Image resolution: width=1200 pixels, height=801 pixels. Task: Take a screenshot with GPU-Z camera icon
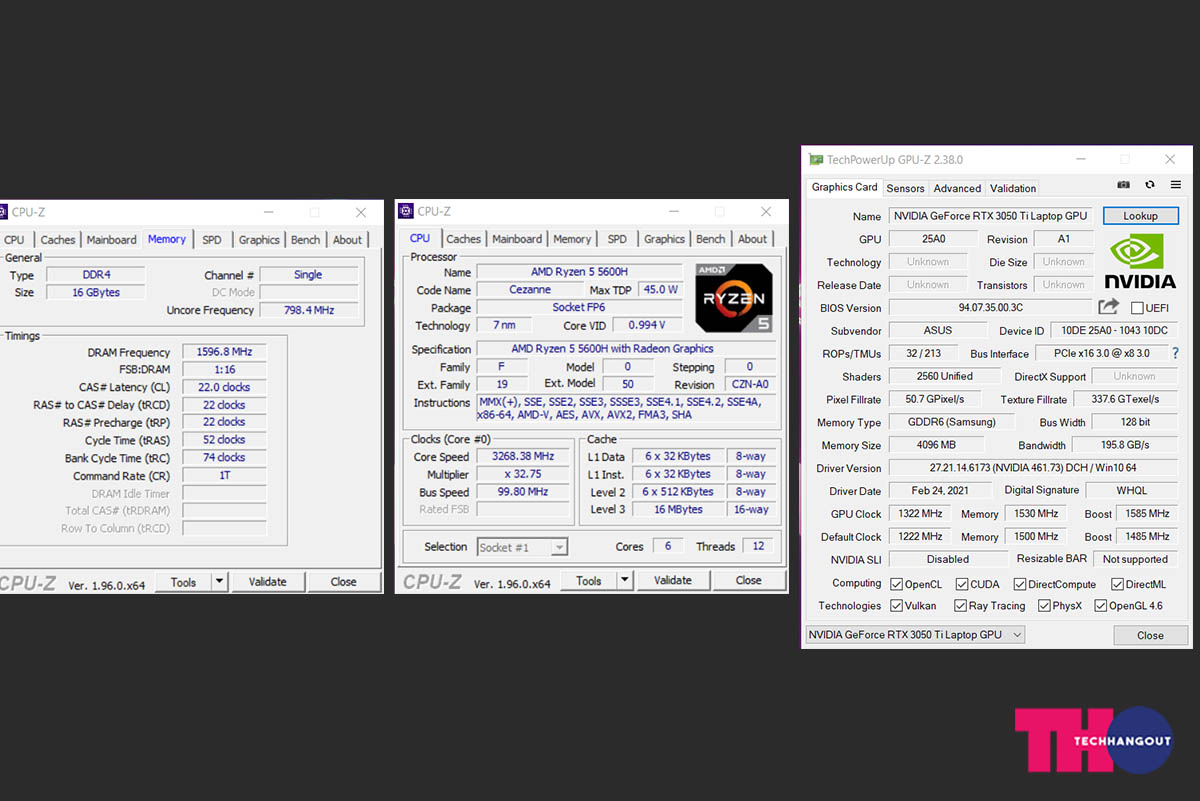click(1124, 185)
